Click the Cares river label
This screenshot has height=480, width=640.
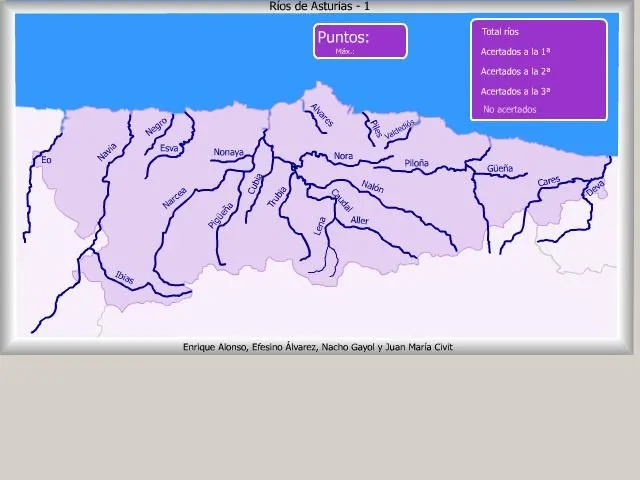[x=549, y=181]
